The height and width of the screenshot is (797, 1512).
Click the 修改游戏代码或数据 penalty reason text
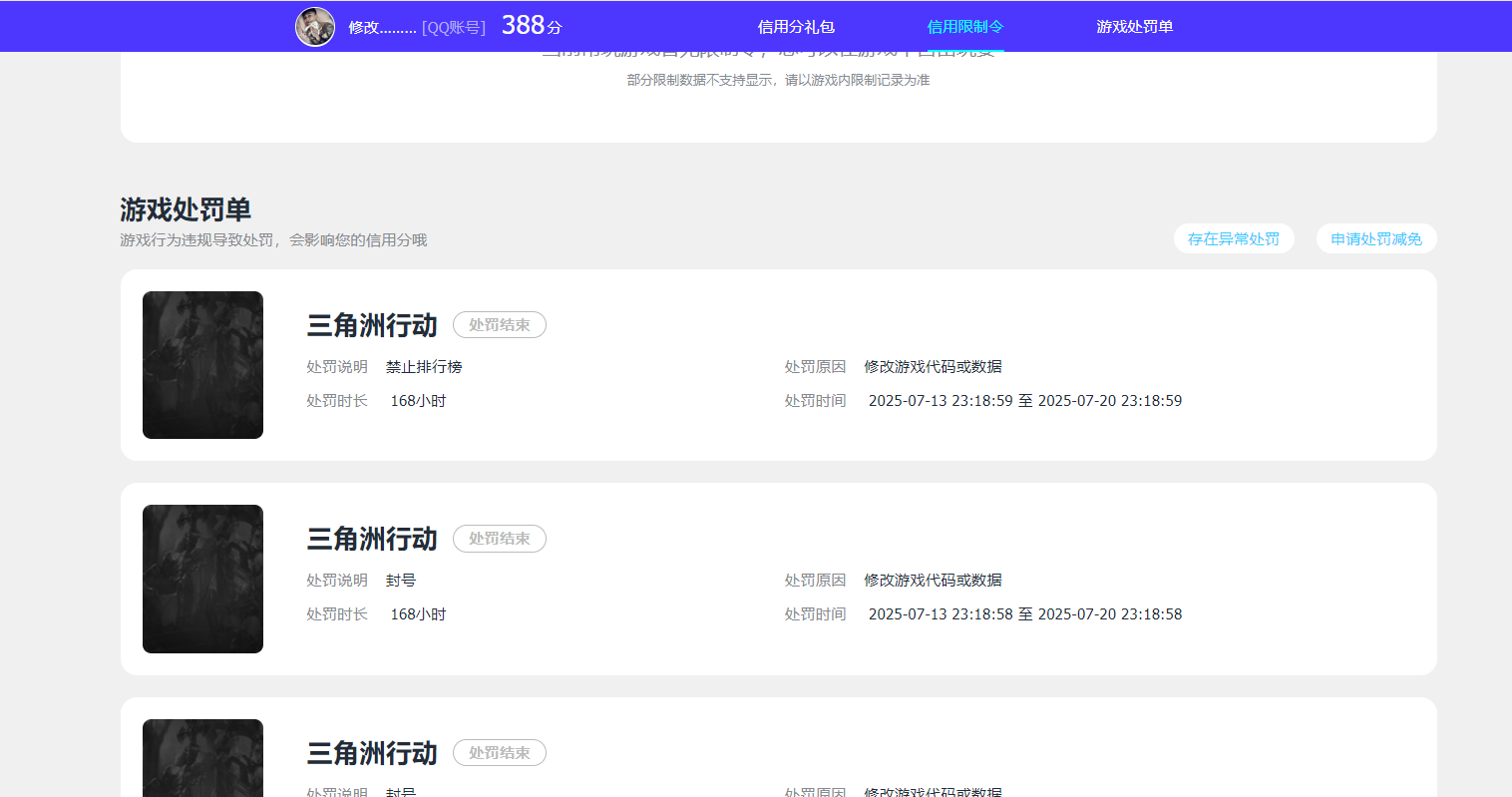[932, 366]
